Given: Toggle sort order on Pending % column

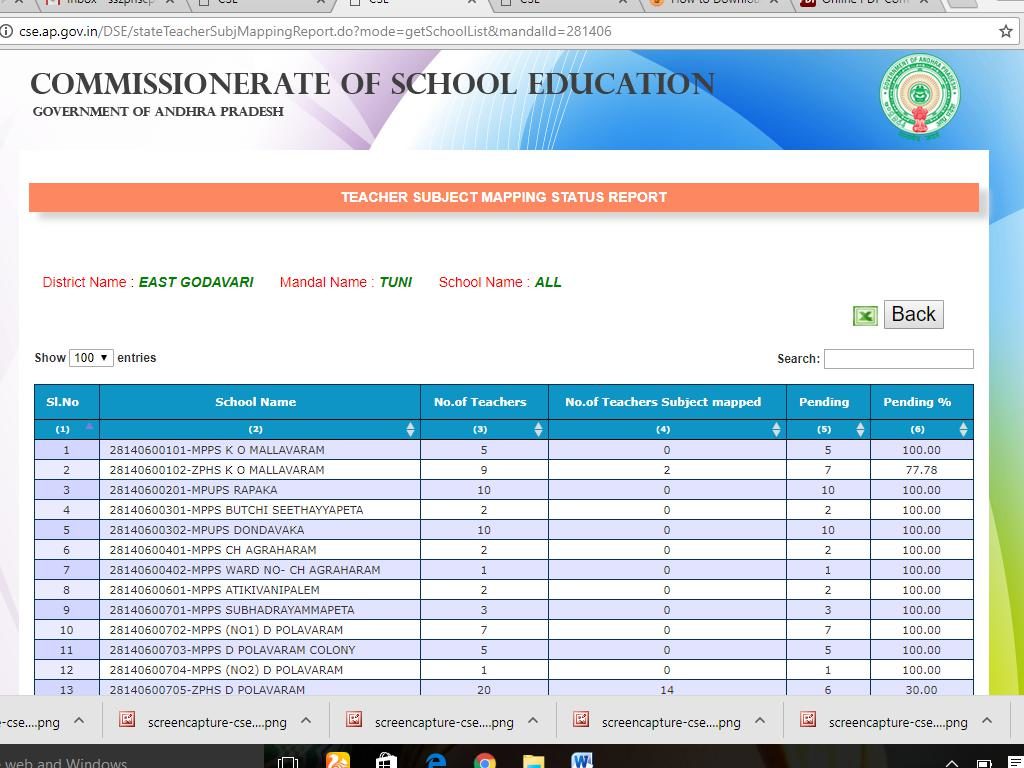Looking at the screenshot, I should (x=962, y=429).
